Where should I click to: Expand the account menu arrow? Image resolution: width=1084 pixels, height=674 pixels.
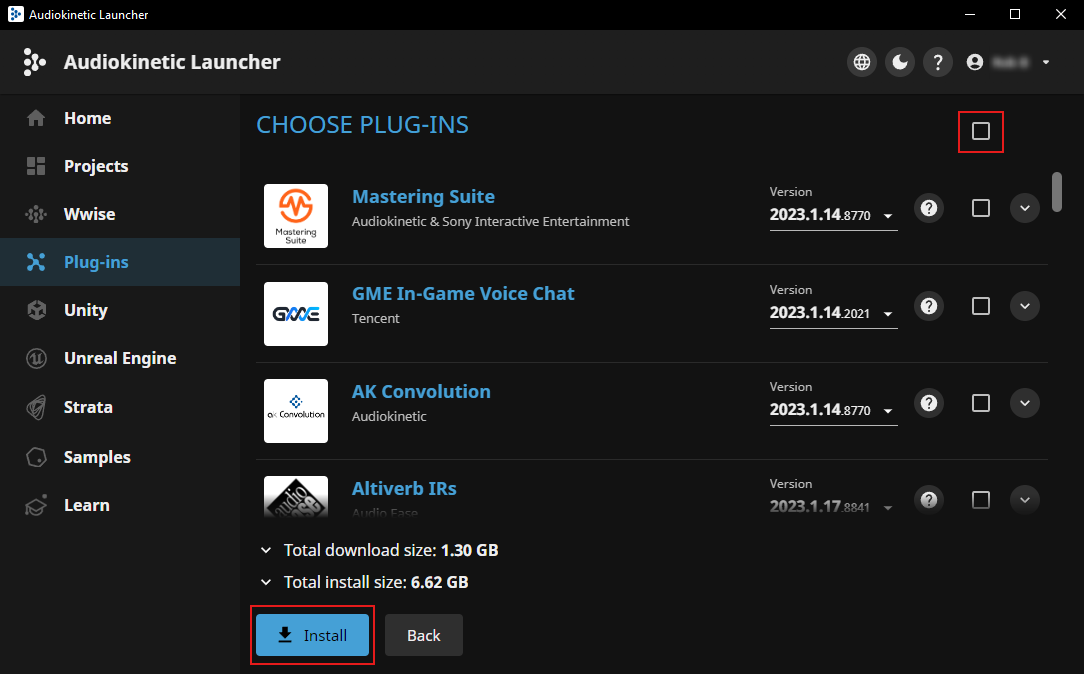pyautogui.click(x=1046, y=62)
